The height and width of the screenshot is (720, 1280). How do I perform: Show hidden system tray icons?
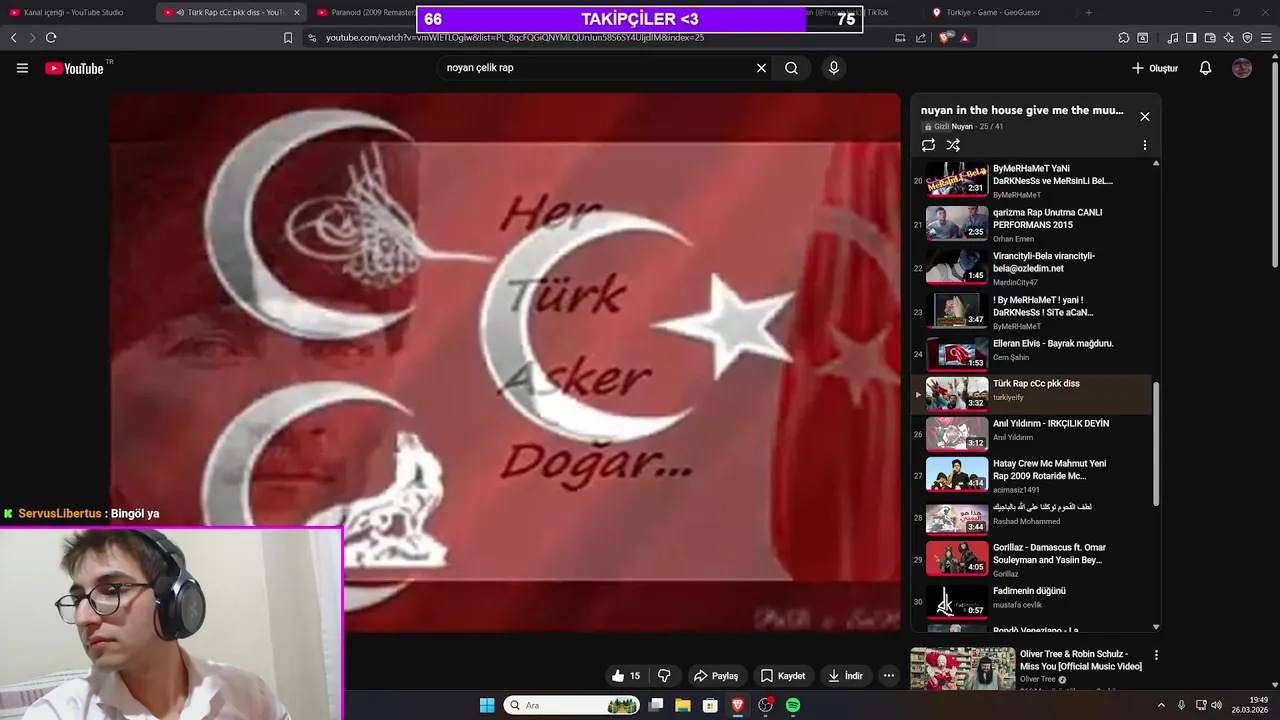coord(1161,705)
